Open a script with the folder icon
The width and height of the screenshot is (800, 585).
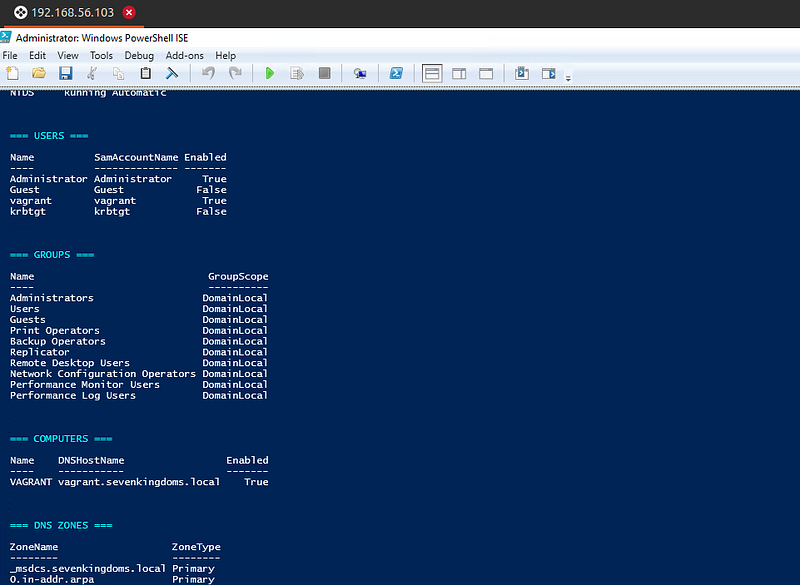click(39, 73)
